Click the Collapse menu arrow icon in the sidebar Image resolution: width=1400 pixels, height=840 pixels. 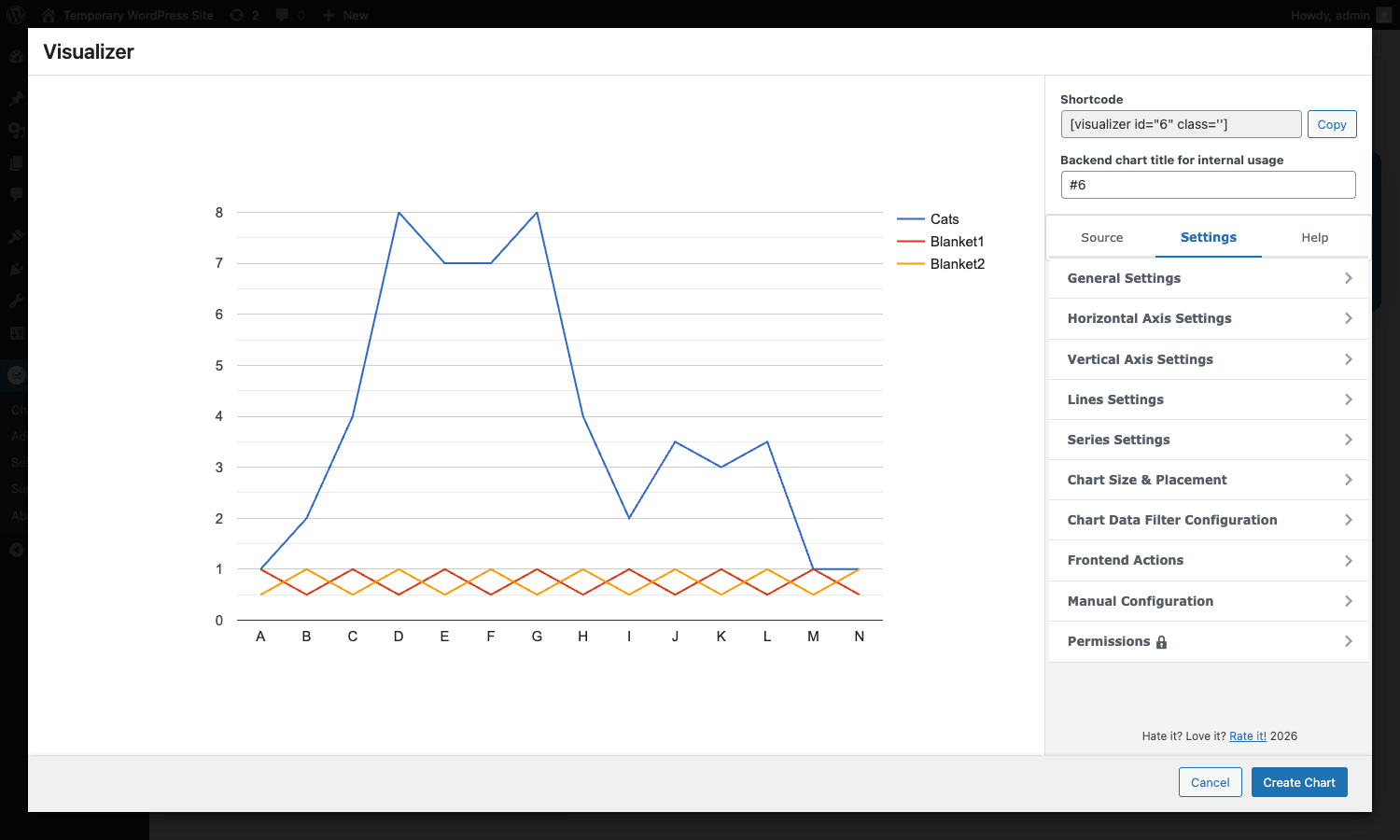coord(16,550)
